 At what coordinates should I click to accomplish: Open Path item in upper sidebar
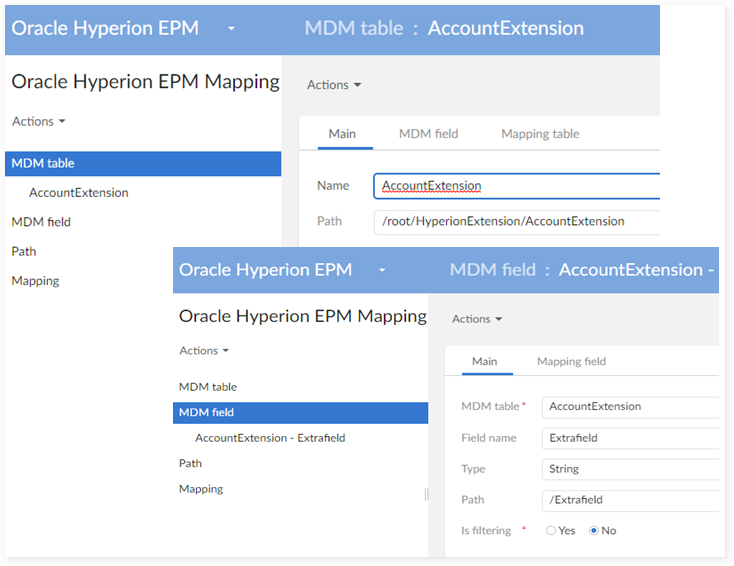(x=24, y=252)
